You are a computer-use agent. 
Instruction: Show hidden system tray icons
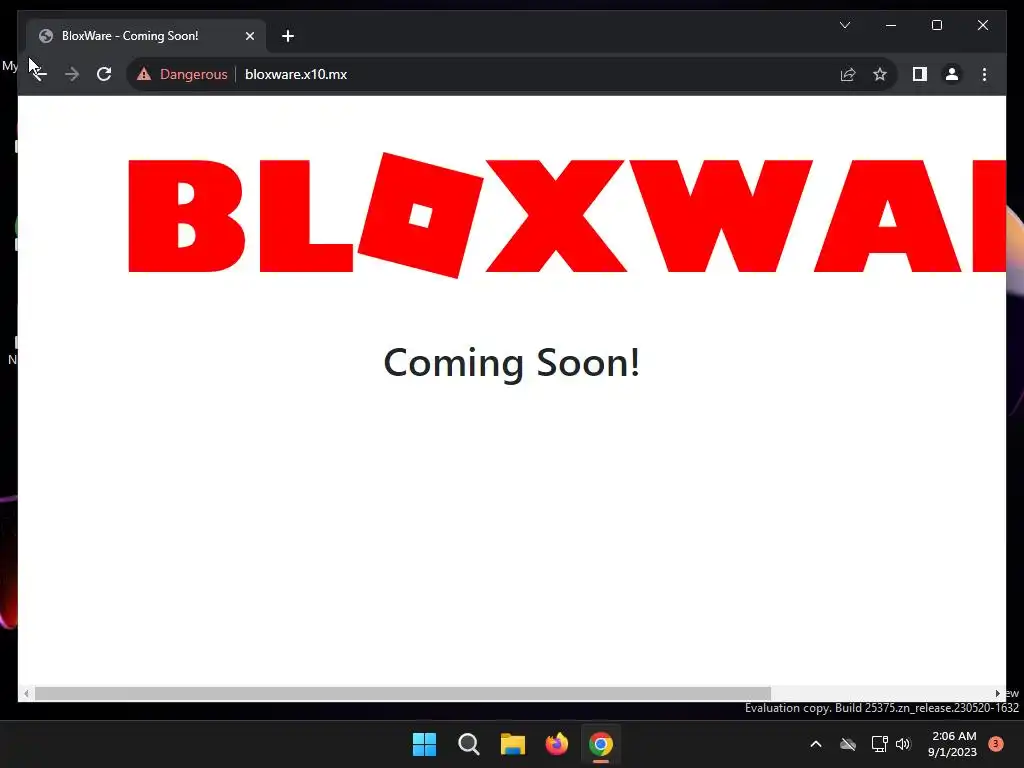click(816, 744)
